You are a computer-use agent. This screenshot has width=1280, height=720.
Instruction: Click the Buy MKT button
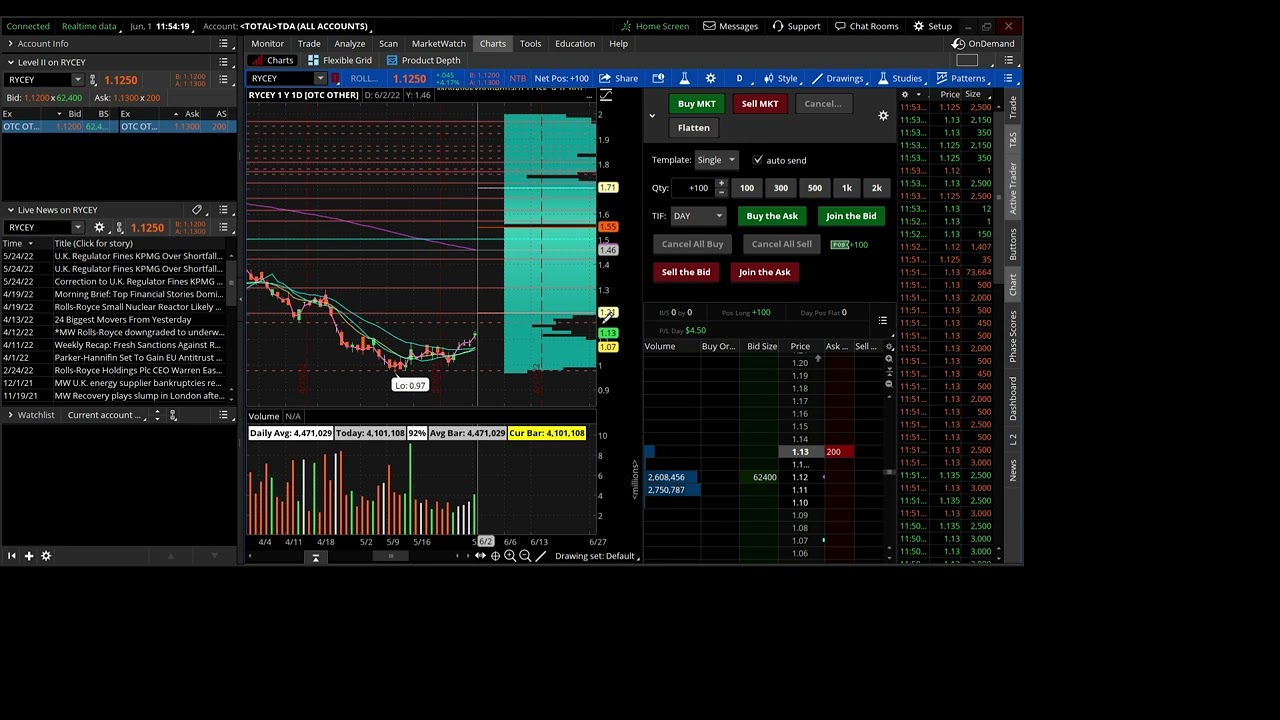(697, 104)
